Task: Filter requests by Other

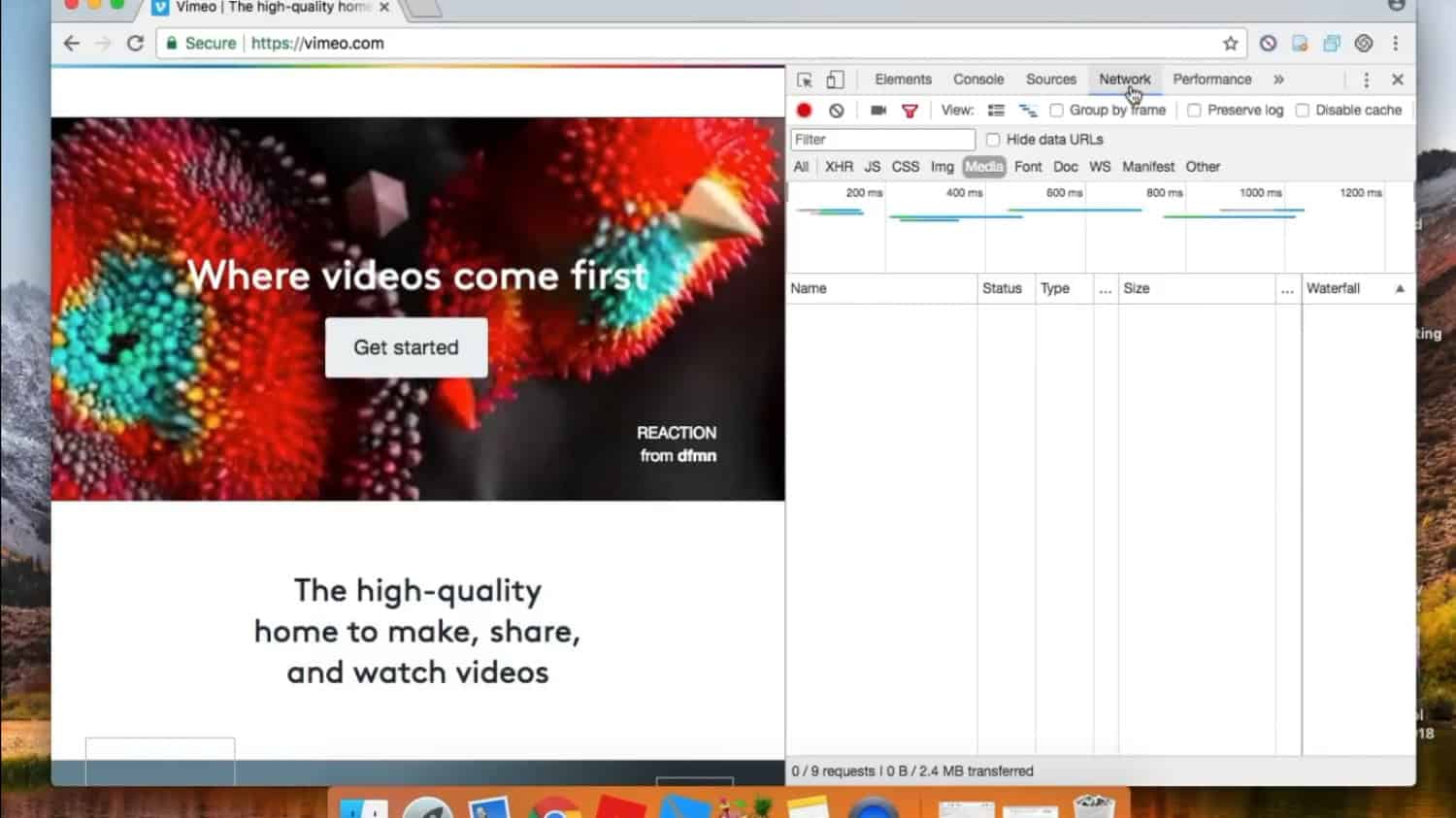Action: click(1203, 167)
